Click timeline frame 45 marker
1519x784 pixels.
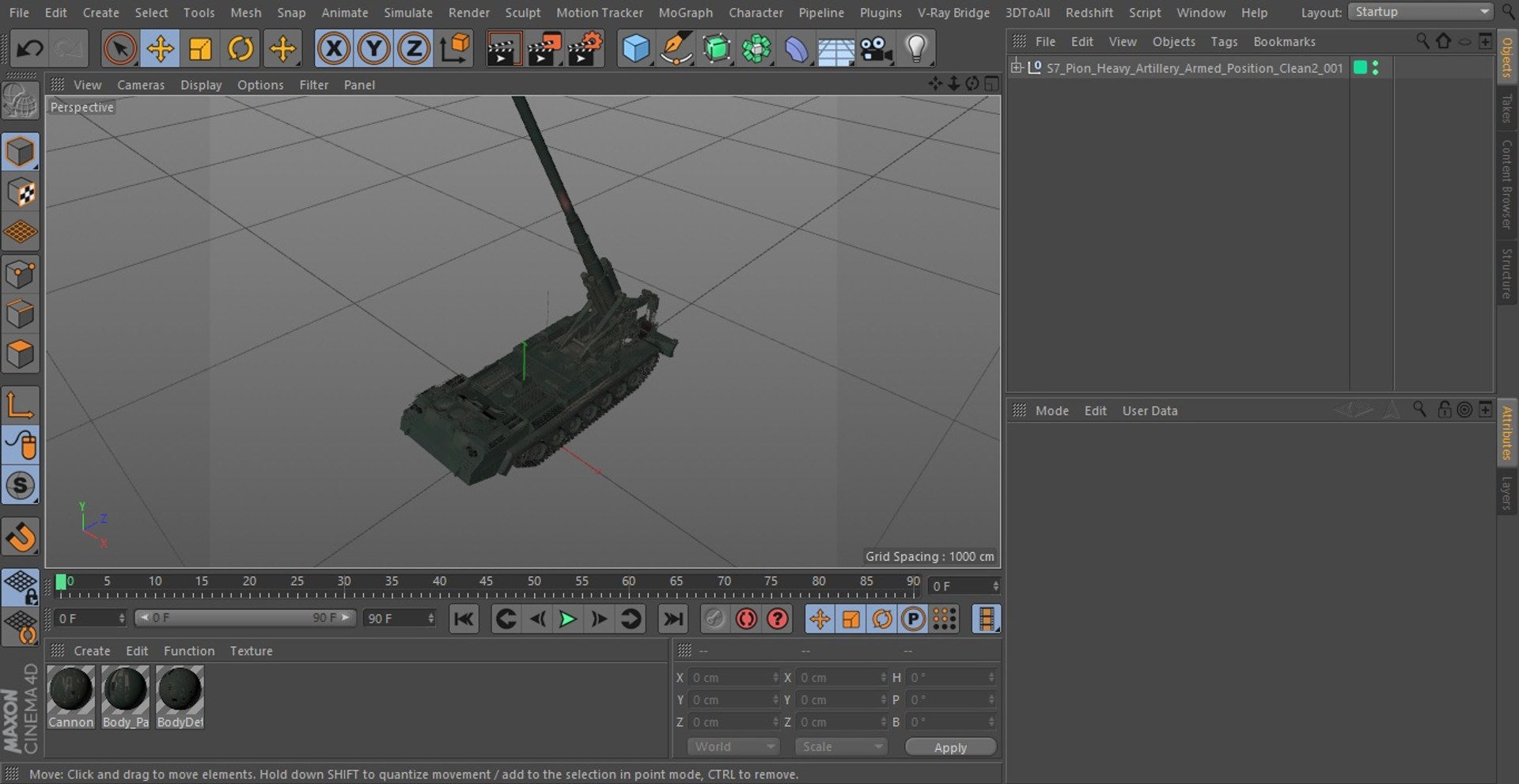click(486, 582)
